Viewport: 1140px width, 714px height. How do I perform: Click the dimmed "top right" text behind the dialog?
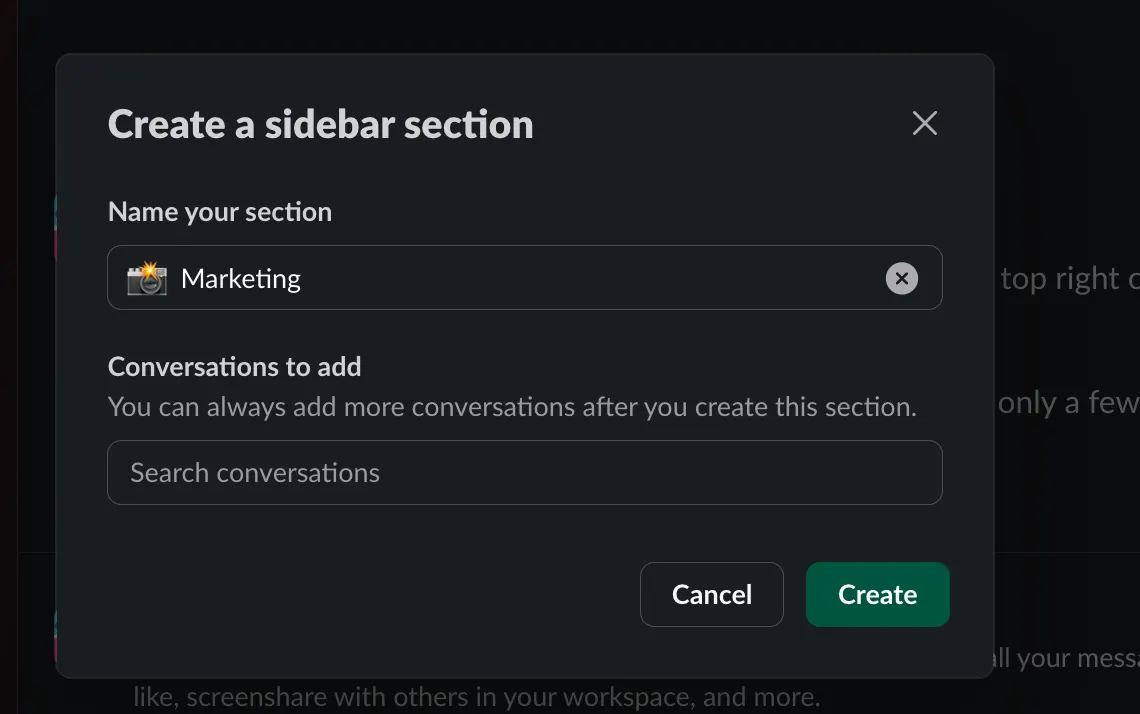[x=1060, y=279]
